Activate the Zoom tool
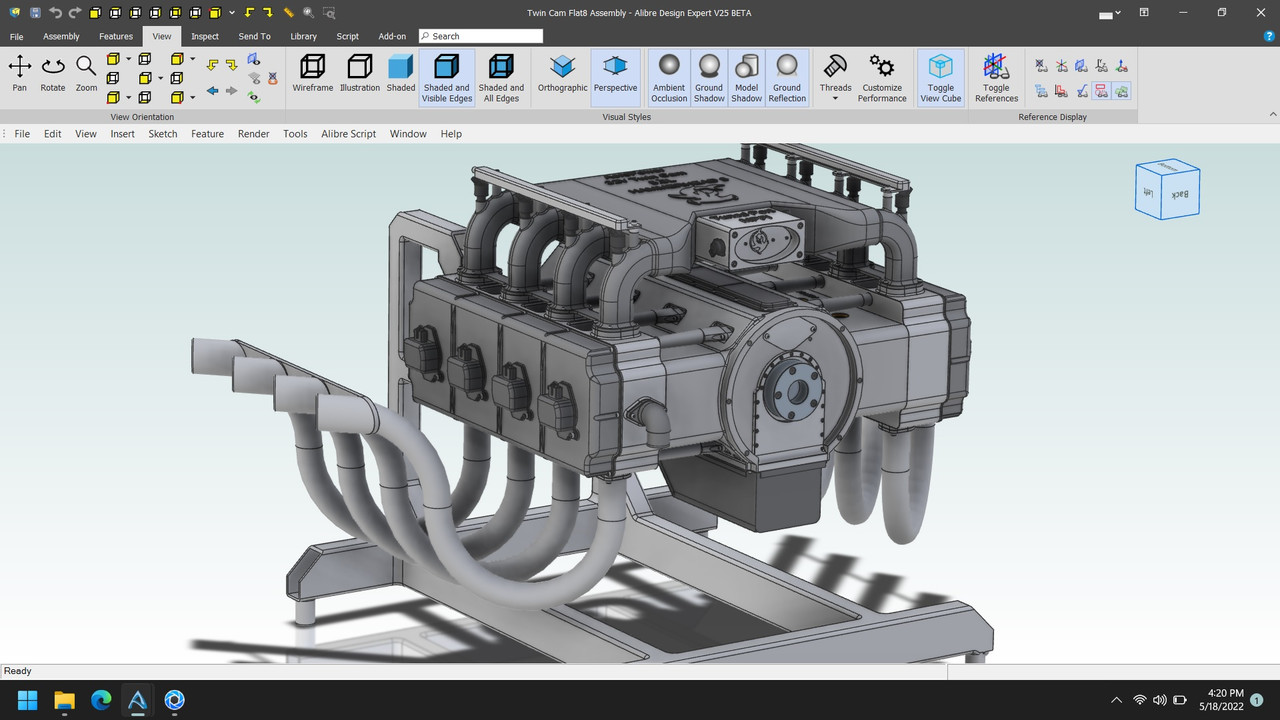The height and width of the screenshot is (720, 1280). [x=85, y=75]
